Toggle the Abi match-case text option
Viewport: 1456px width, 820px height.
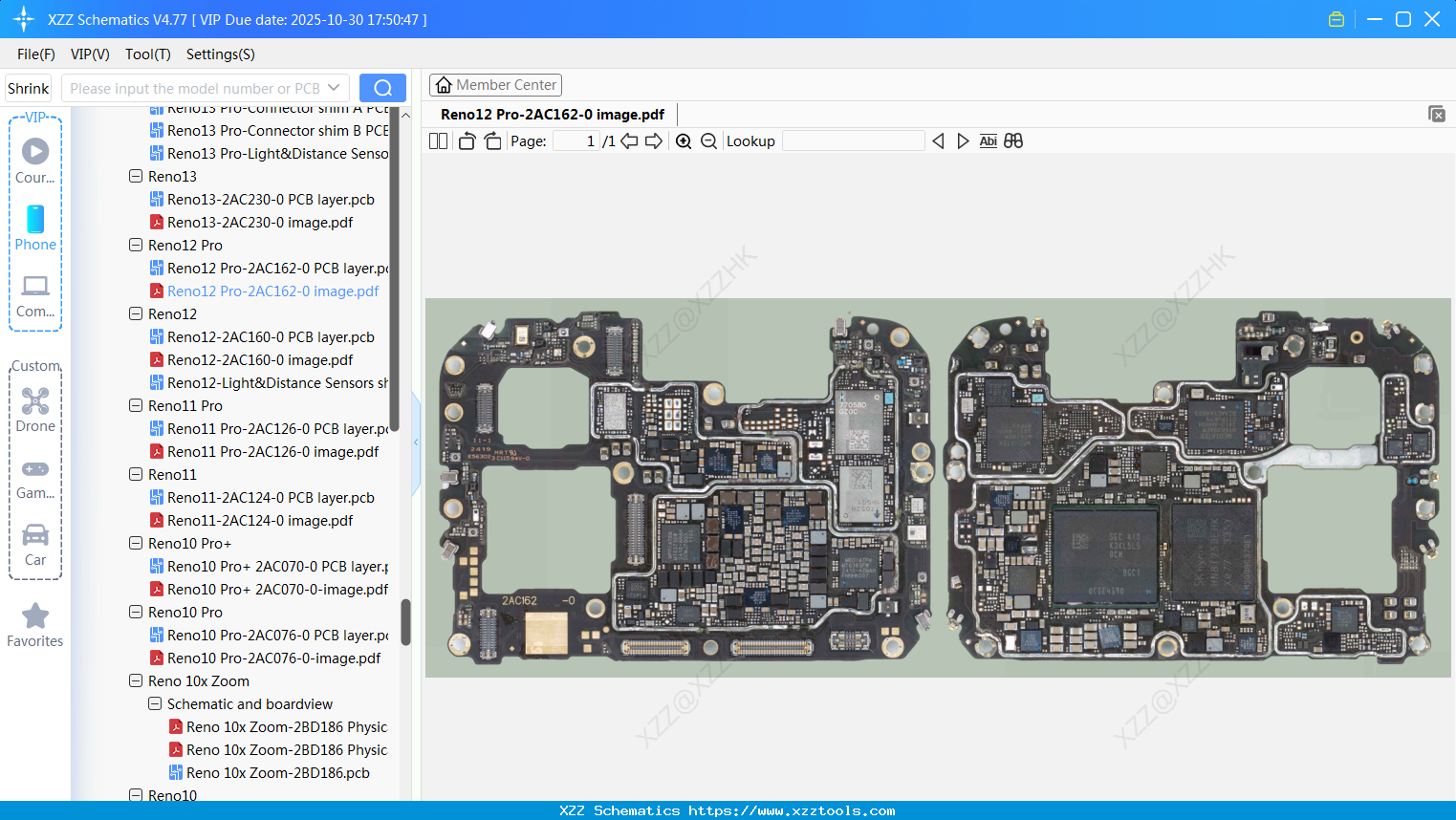pyautogui.click(x=988, y=141)
